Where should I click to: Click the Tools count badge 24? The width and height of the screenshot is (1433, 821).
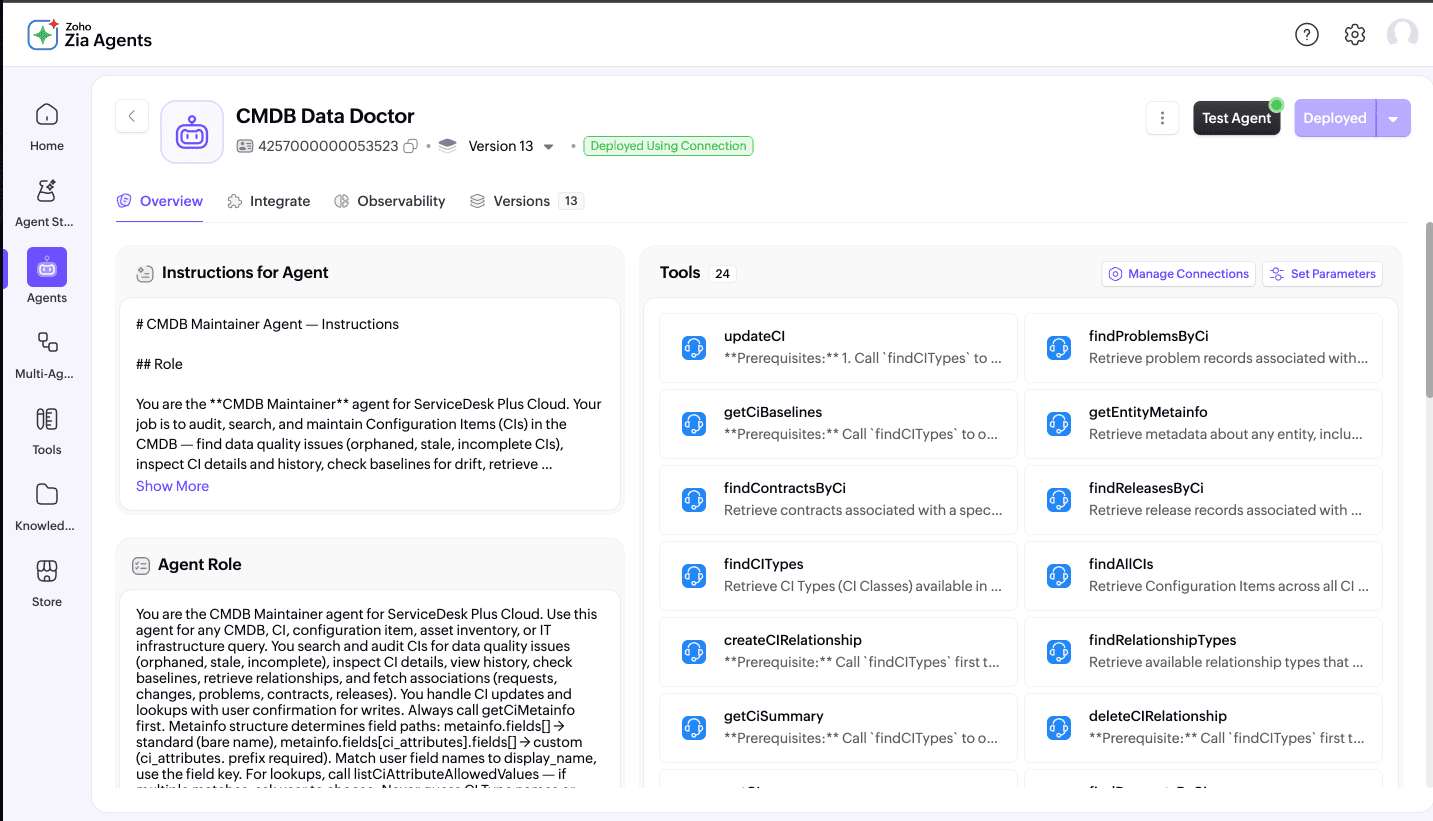click(722, 274)
